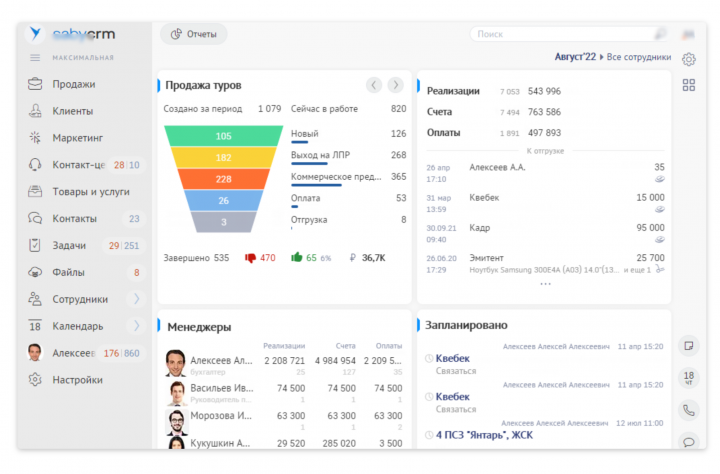
Task: Expand the Сотрудники submenu chevron
Action: pos(136,299)
